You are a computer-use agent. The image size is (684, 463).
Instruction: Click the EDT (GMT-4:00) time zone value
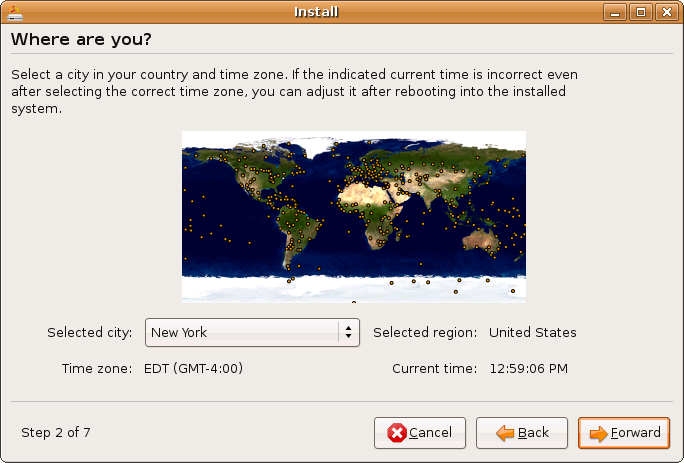pyautogui.click(x=194, y=369)
